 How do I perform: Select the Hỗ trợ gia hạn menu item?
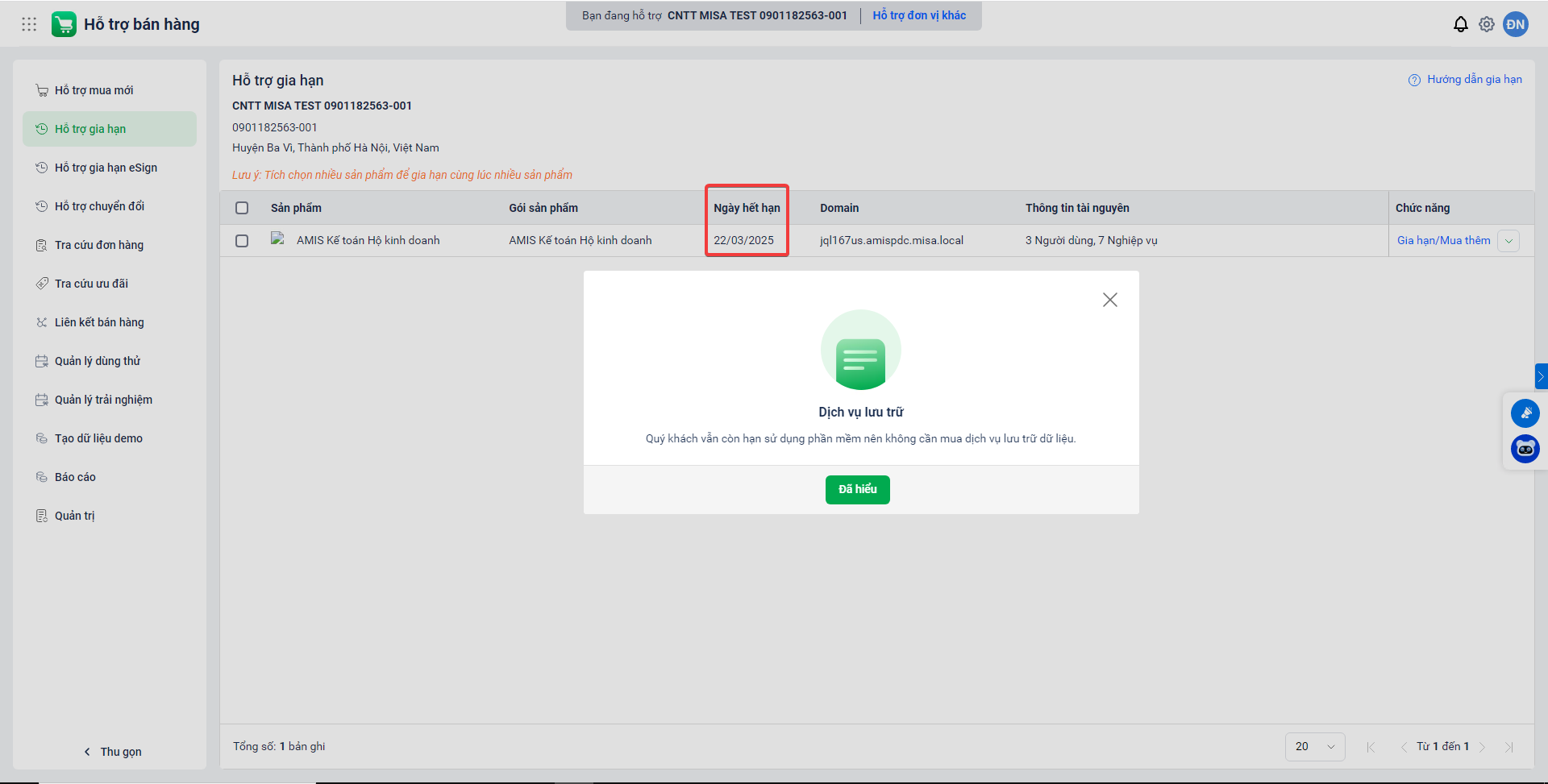110,129
